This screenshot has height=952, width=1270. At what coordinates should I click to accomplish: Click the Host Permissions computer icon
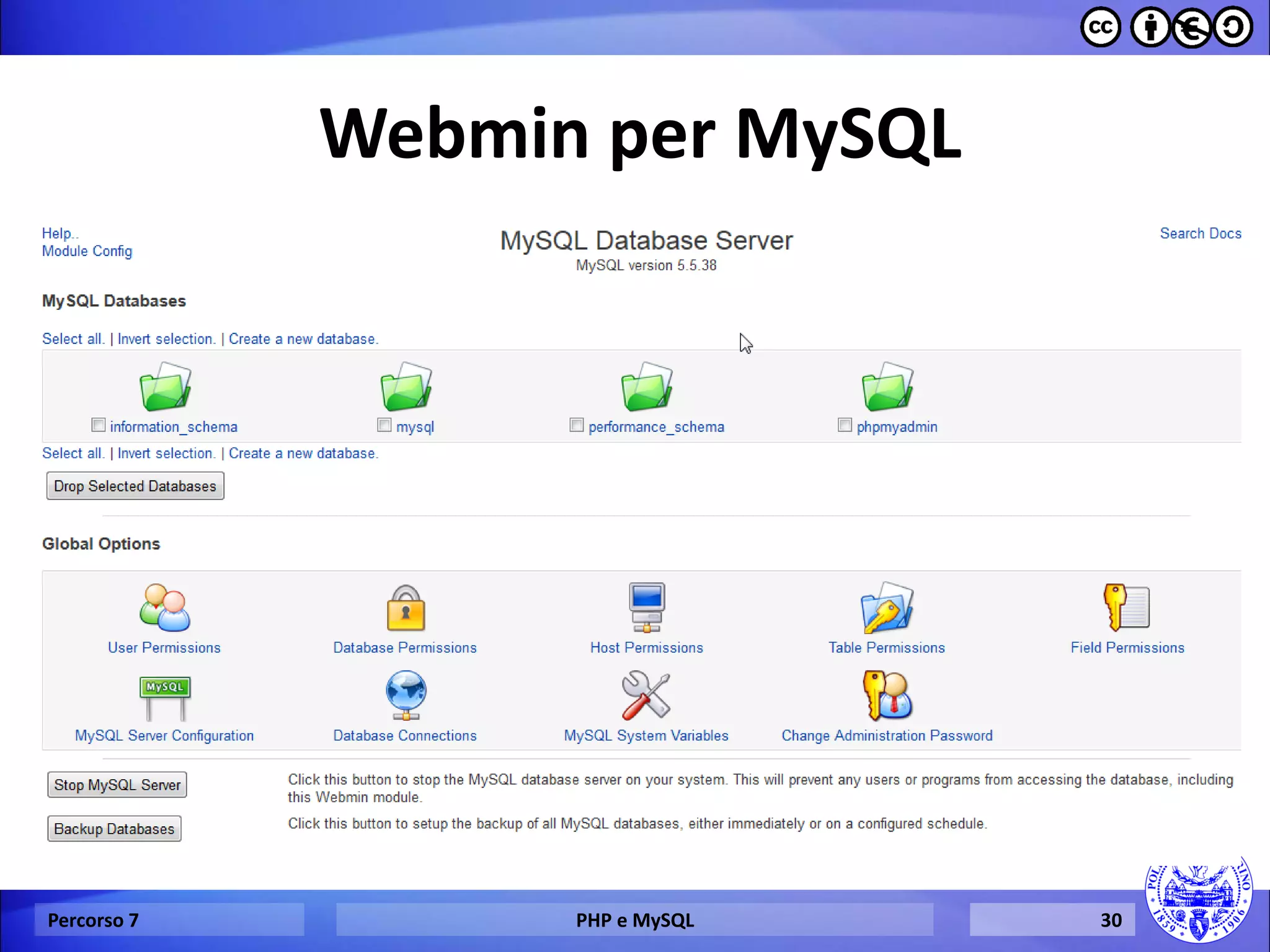click(x=647, y=607)
